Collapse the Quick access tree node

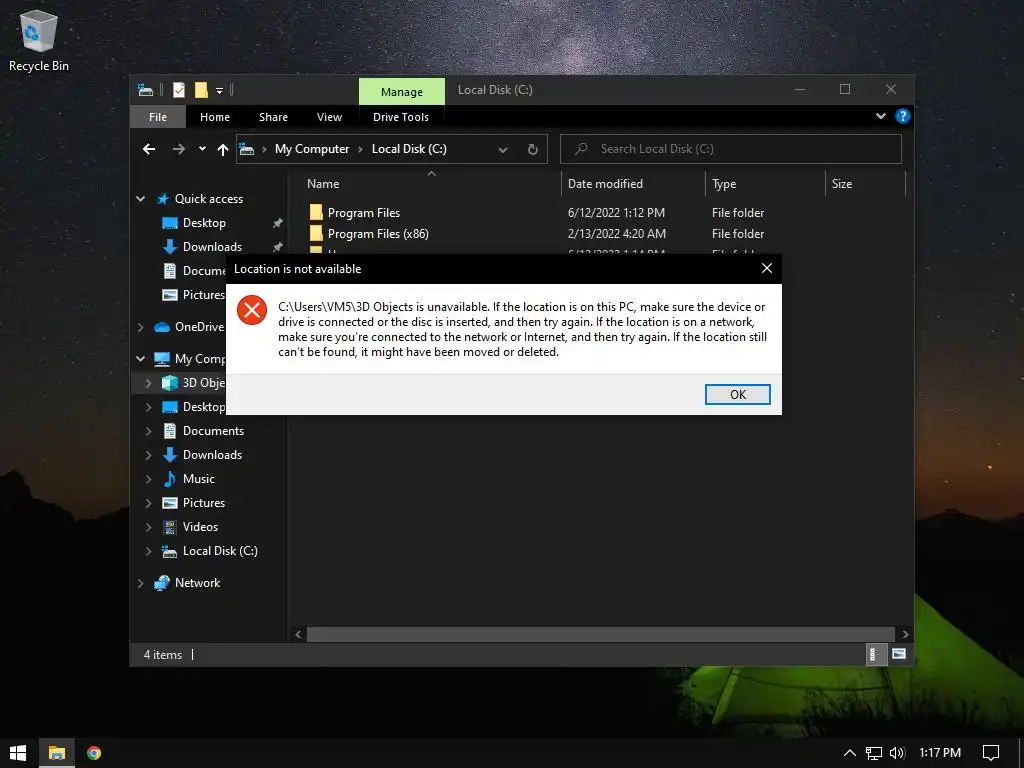click(140, 199)
